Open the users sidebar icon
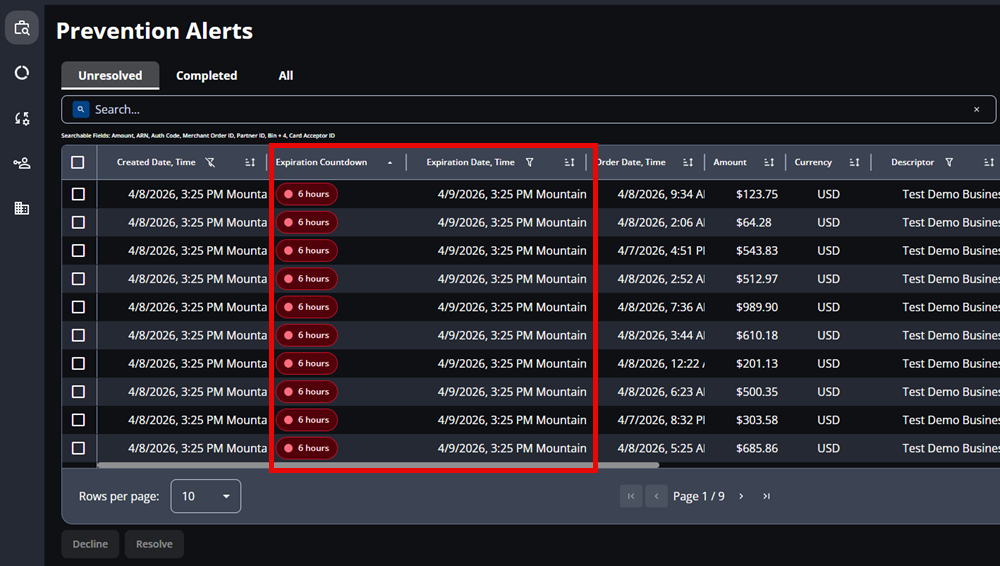 [22, 163]
